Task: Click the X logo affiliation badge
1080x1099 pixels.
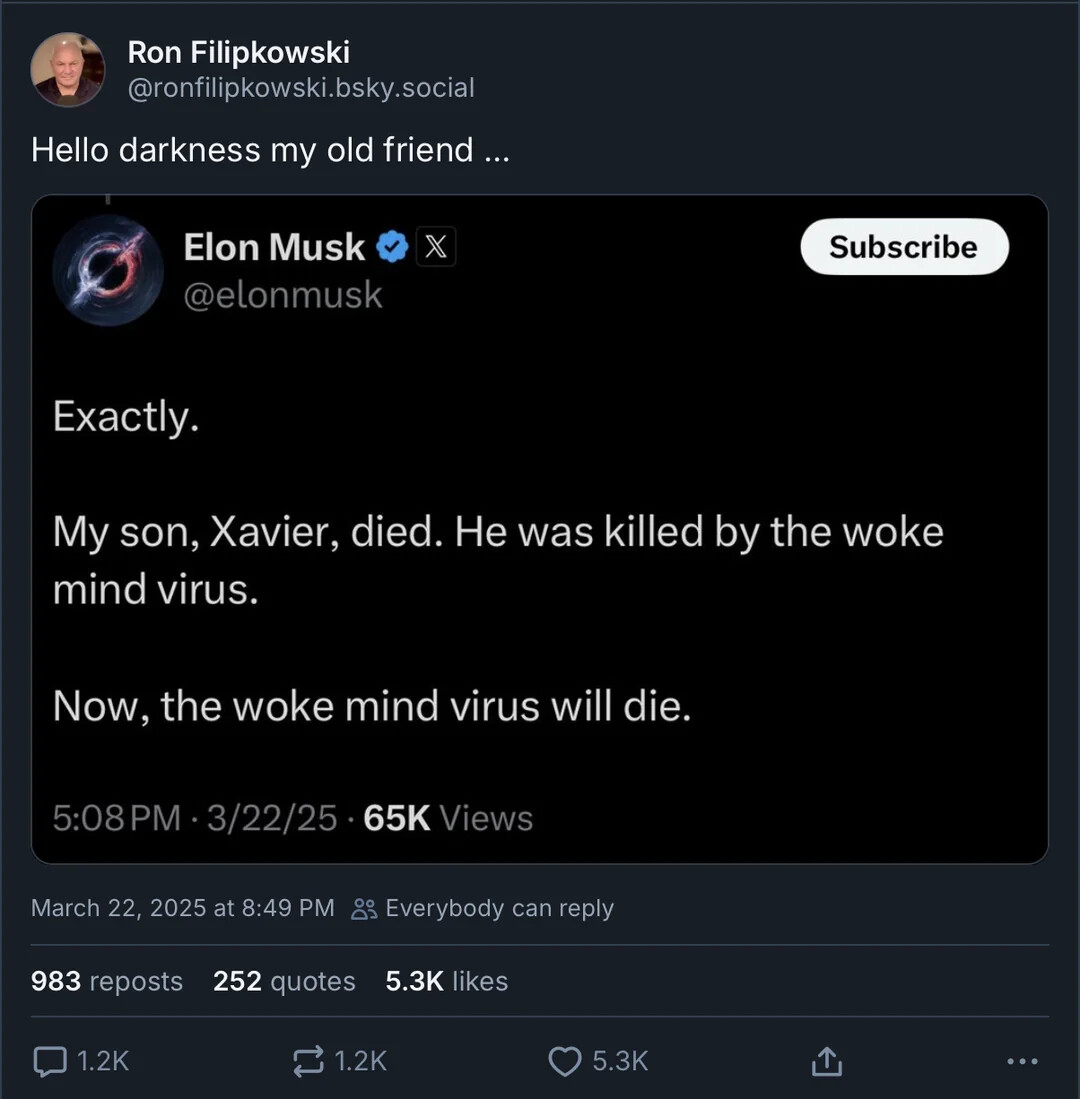Action: [436, 247]
